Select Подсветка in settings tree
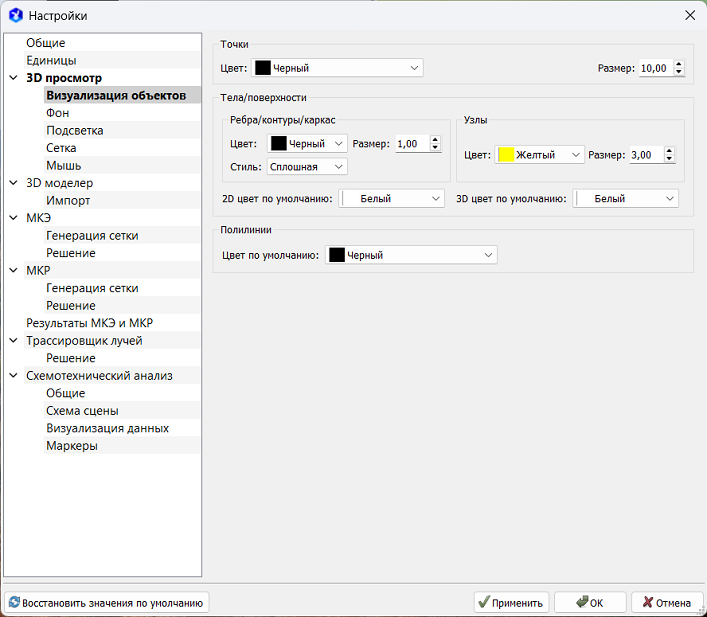 pos(75,131)
